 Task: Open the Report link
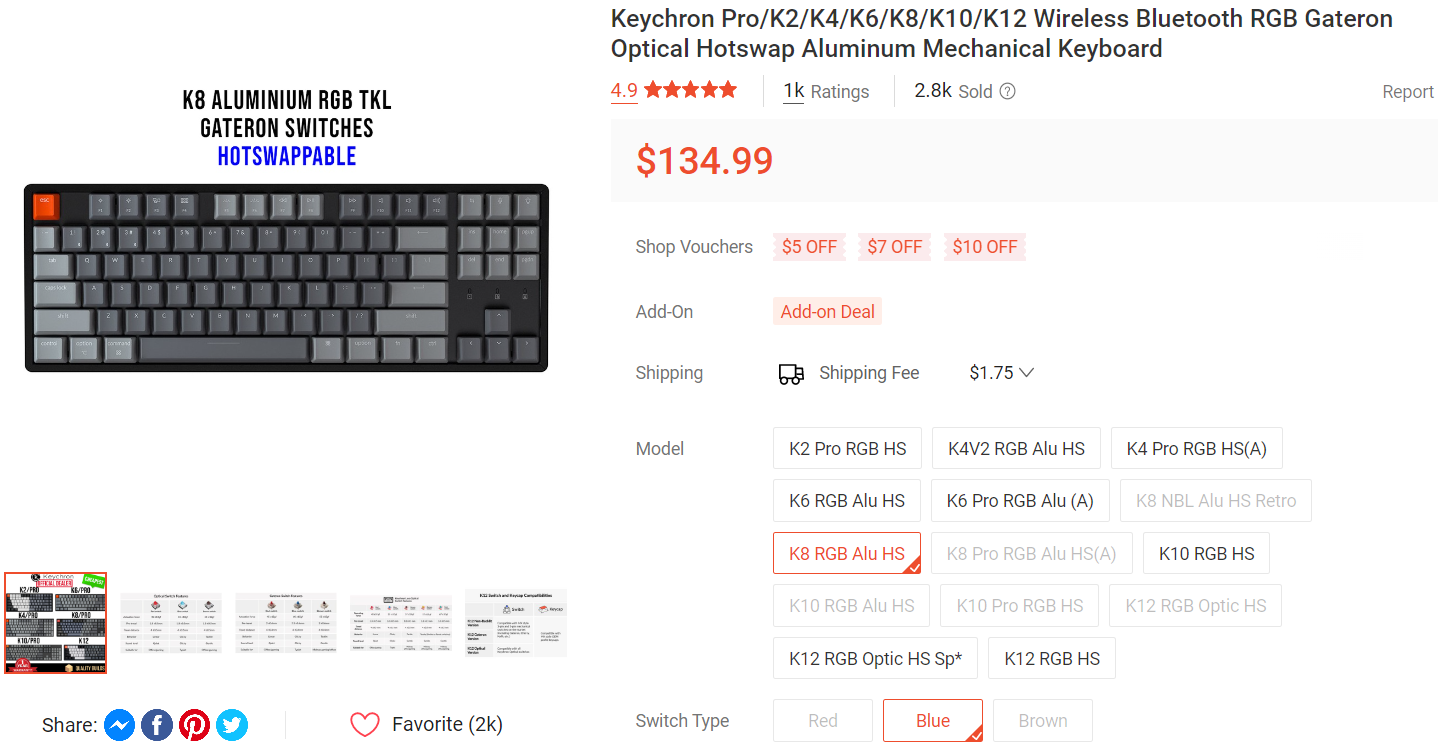[x=1408, y=91]
